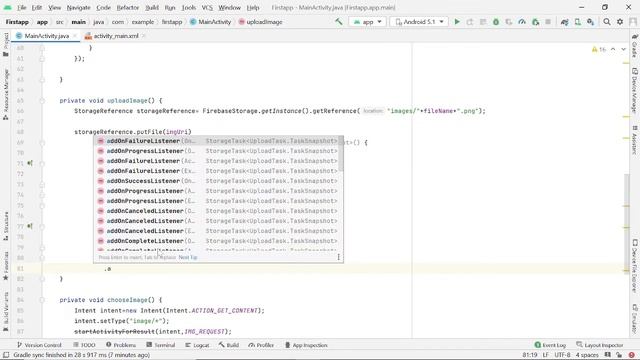This screenshot has height=360, width=640.
Task: Choose addOnSuccessListener from completion list
Action: point(218,181)
